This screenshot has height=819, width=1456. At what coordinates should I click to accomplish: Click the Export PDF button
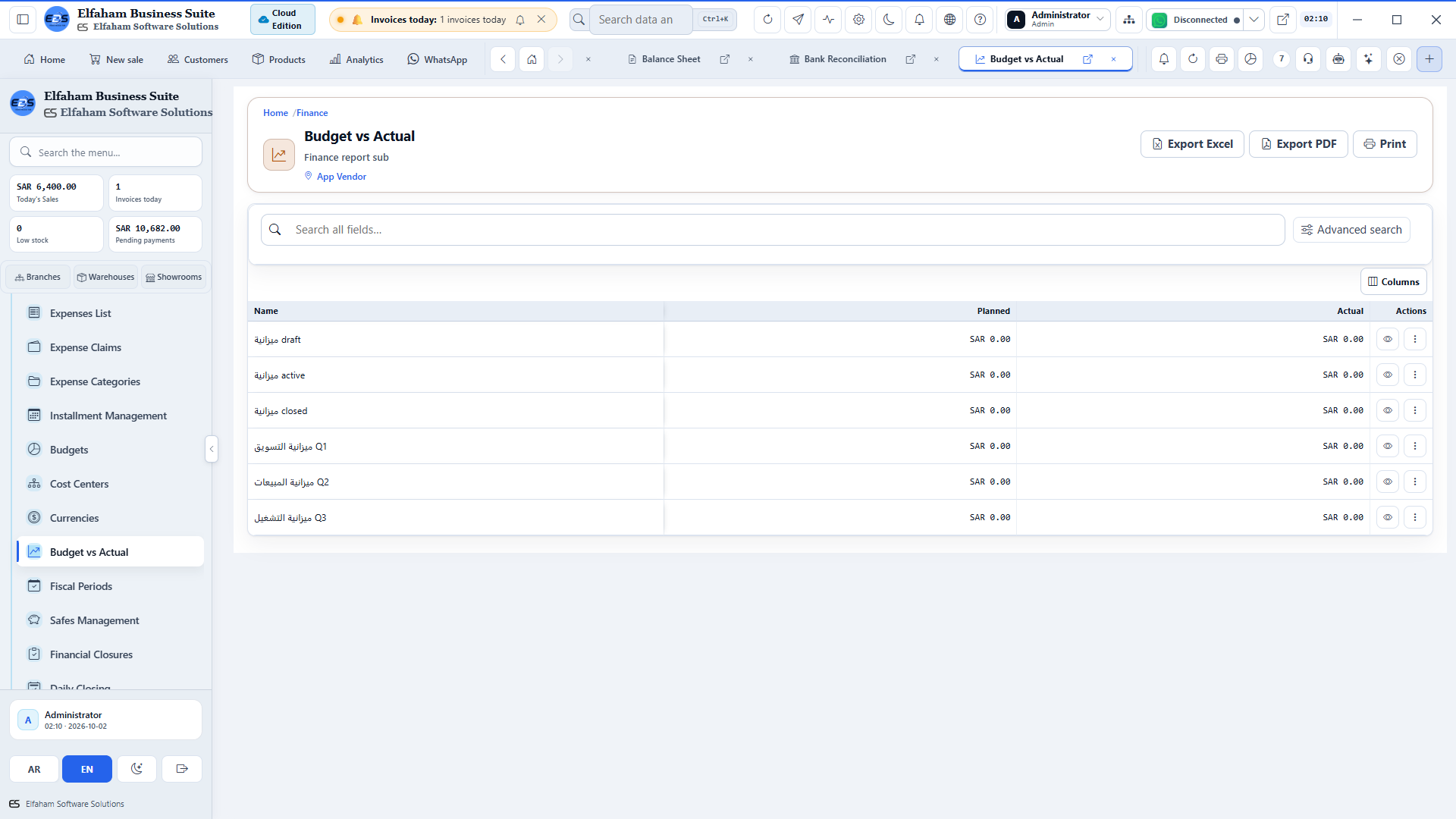coord(1298,144)
